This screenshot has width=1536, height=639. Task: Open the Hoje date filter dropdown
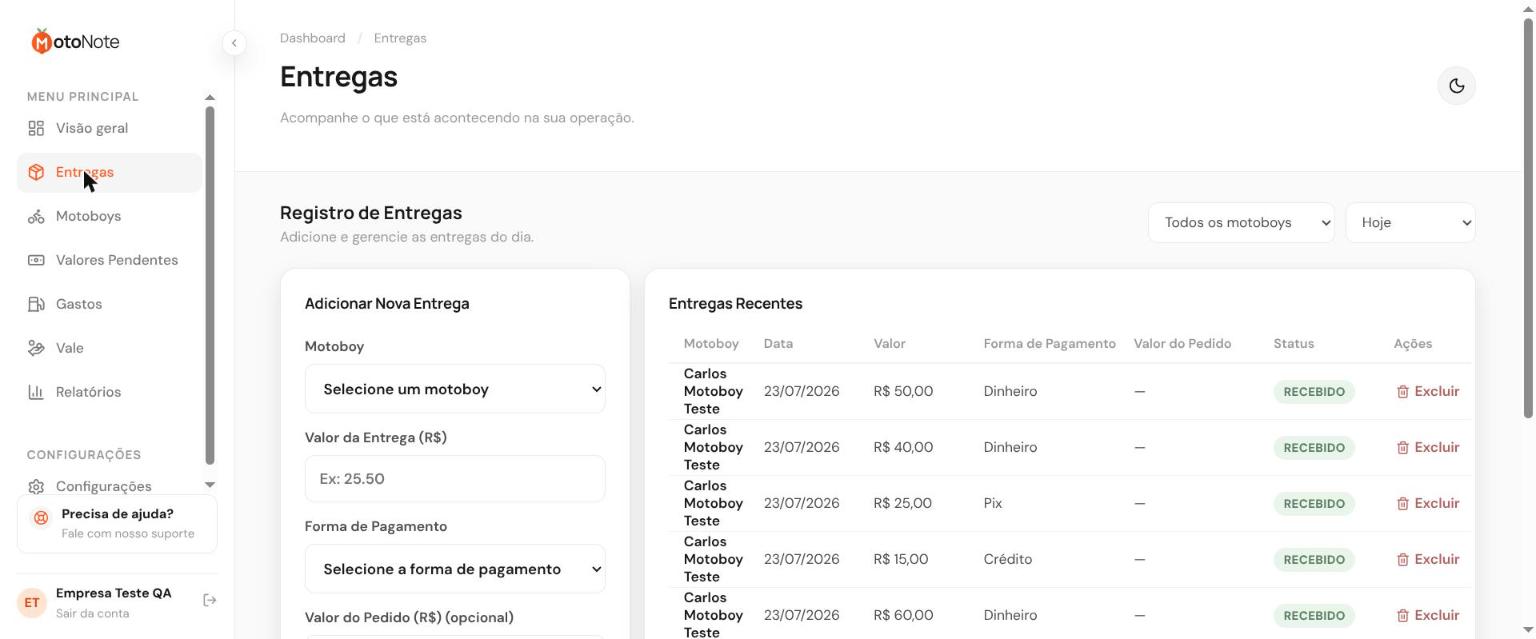coord(1410,222)
